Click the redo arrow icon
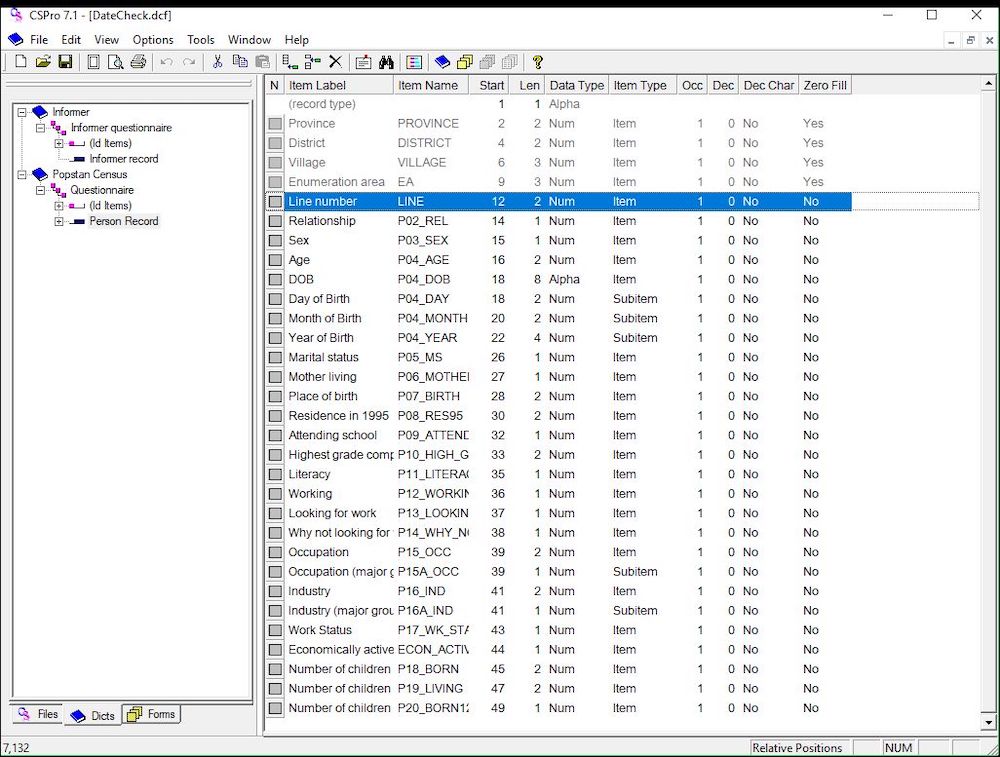The width and height of the screenshot is (1000, 757). tap(189, 62)
